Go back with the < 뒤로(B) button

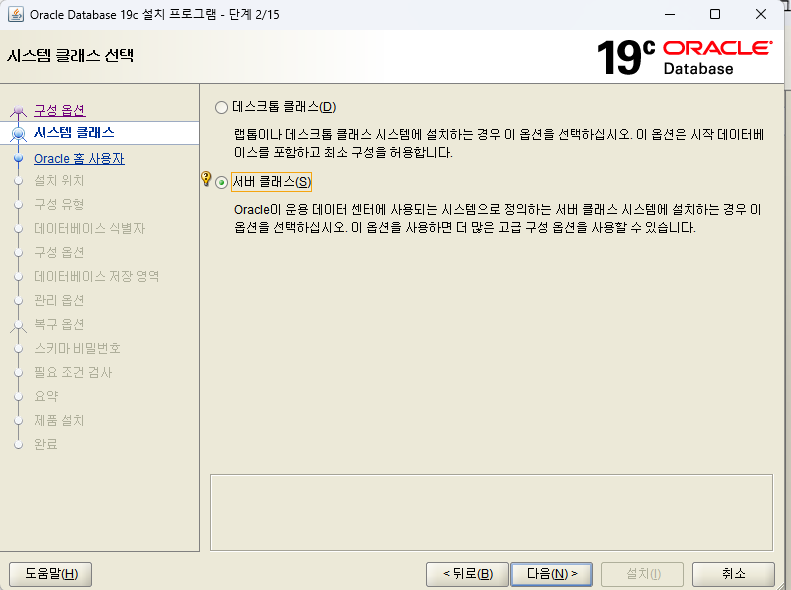pyautogui.click(x=467, y=574)
